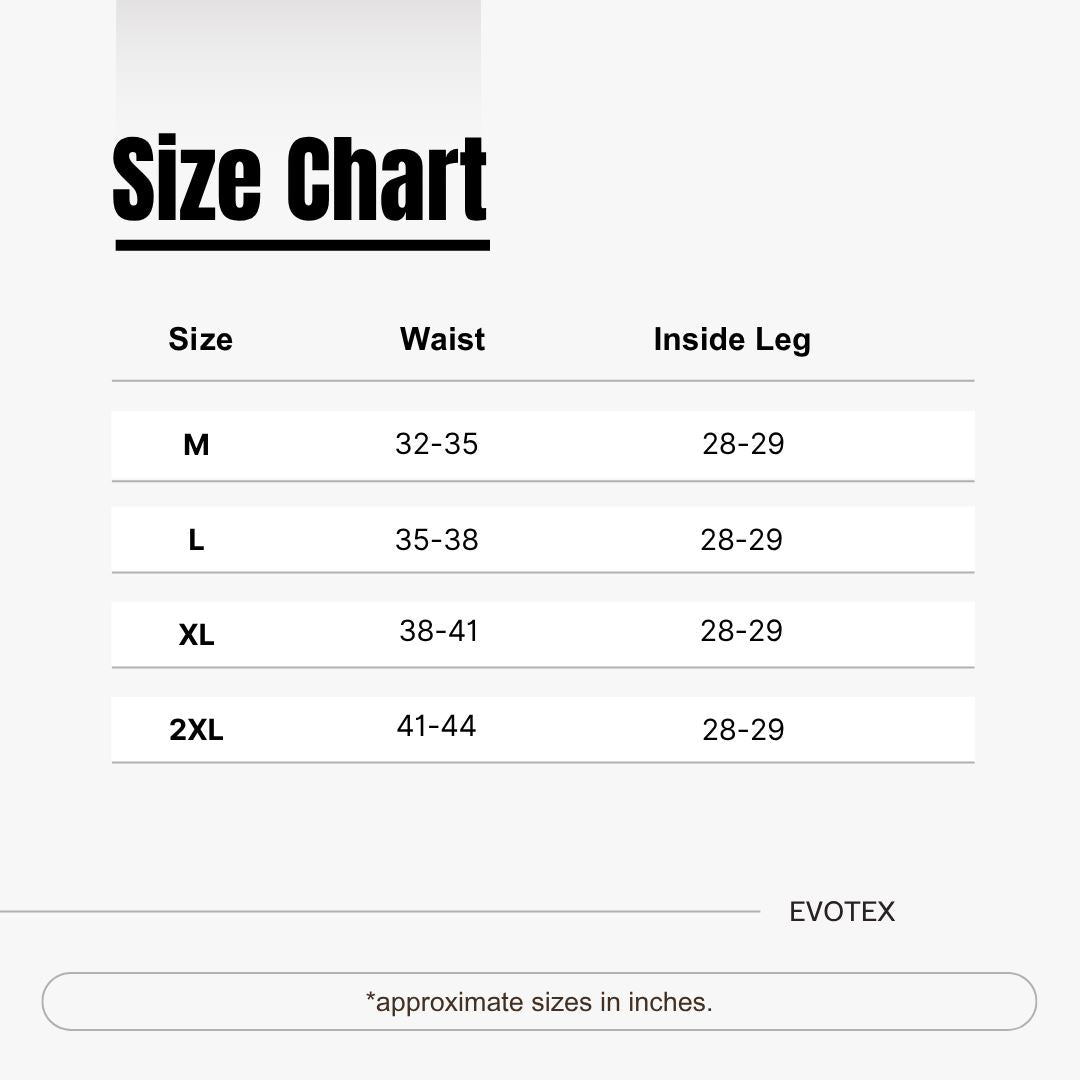Choose the 2XL size row label
The height and width of the screenshot is (1080, 1080).
point(196,730)
